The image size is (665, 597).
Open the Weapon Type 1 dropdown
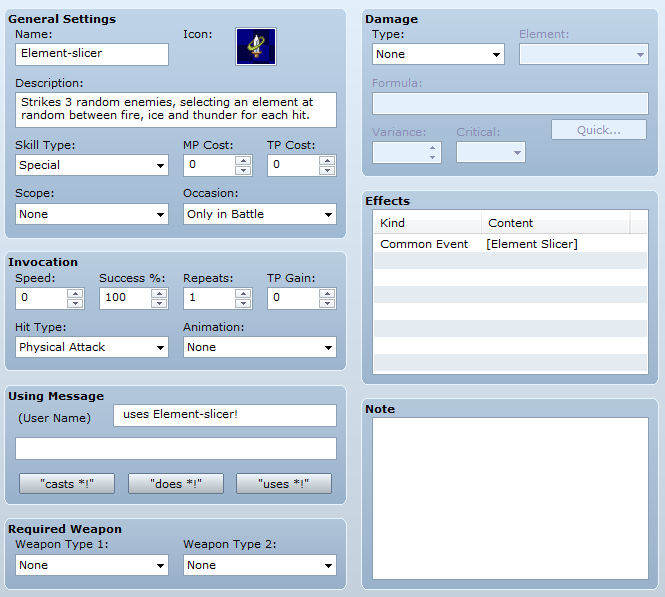(92, 565)
